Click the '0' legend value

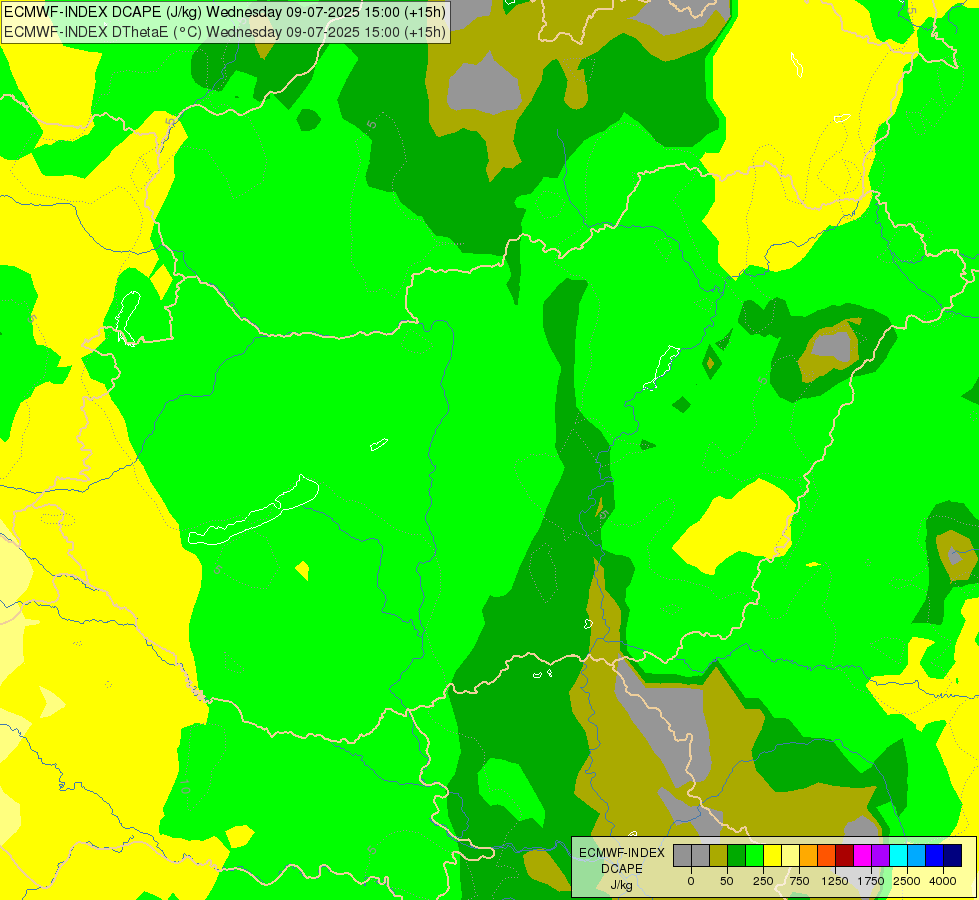click(x=691, y=881)
